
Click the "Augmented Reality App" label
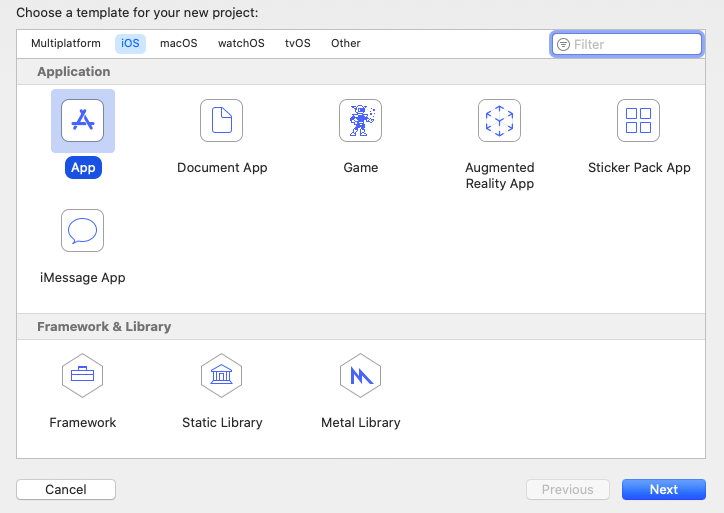click(500, 175)
